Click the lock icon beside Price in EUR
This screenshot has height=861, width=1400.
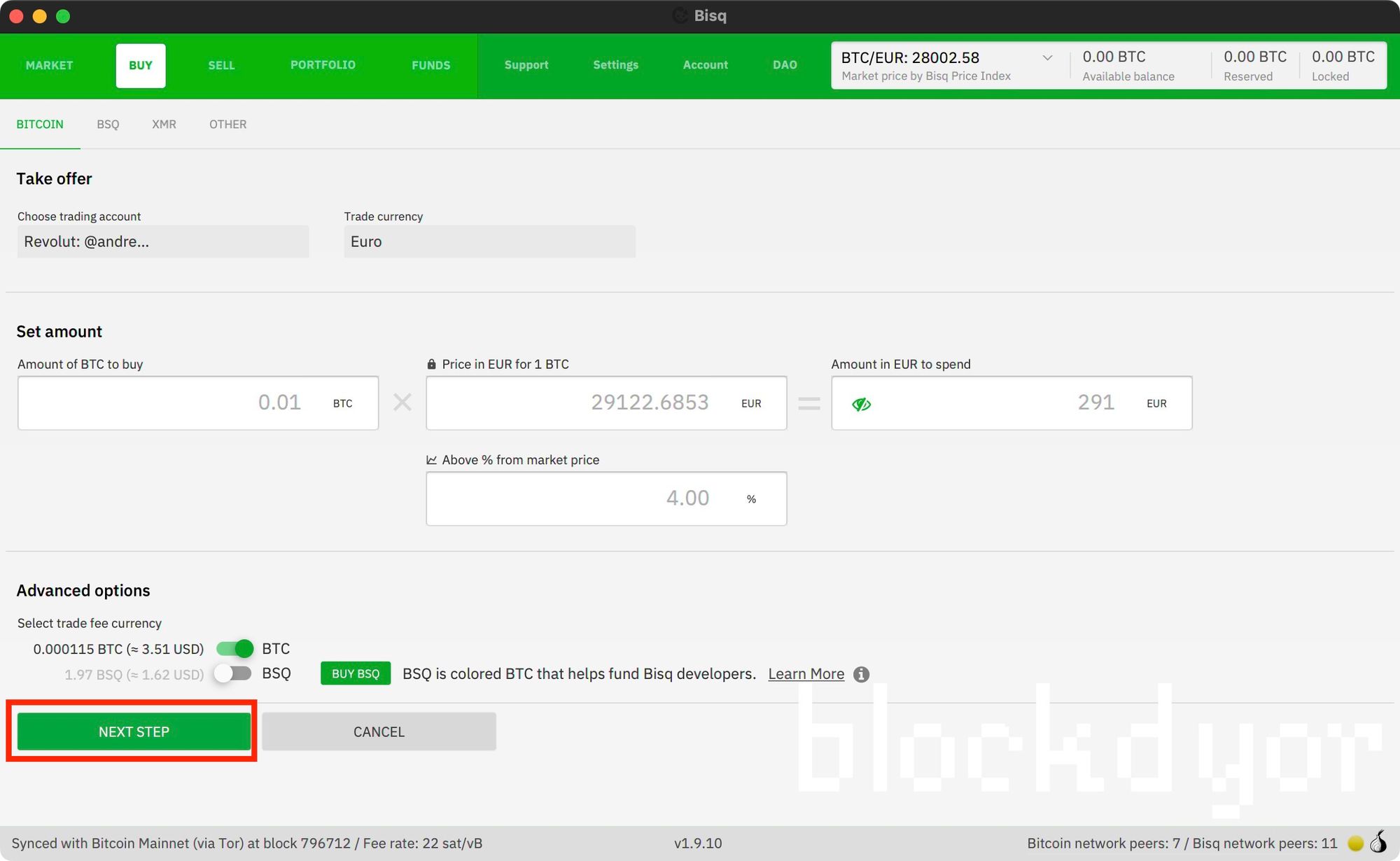(431, 364)
